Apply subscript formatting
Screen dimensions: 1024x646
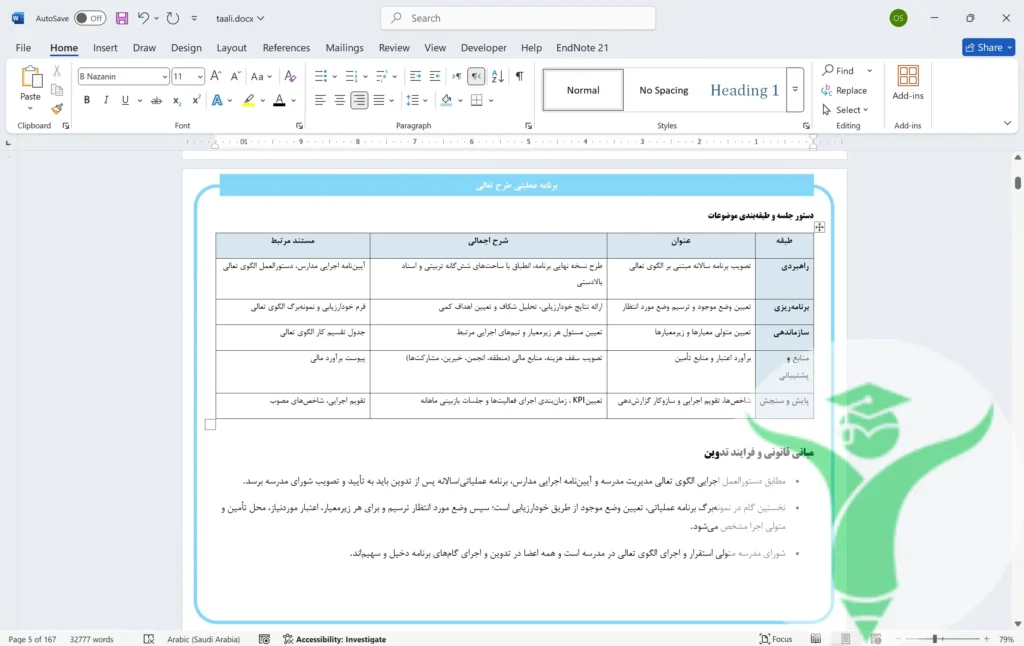176,101
